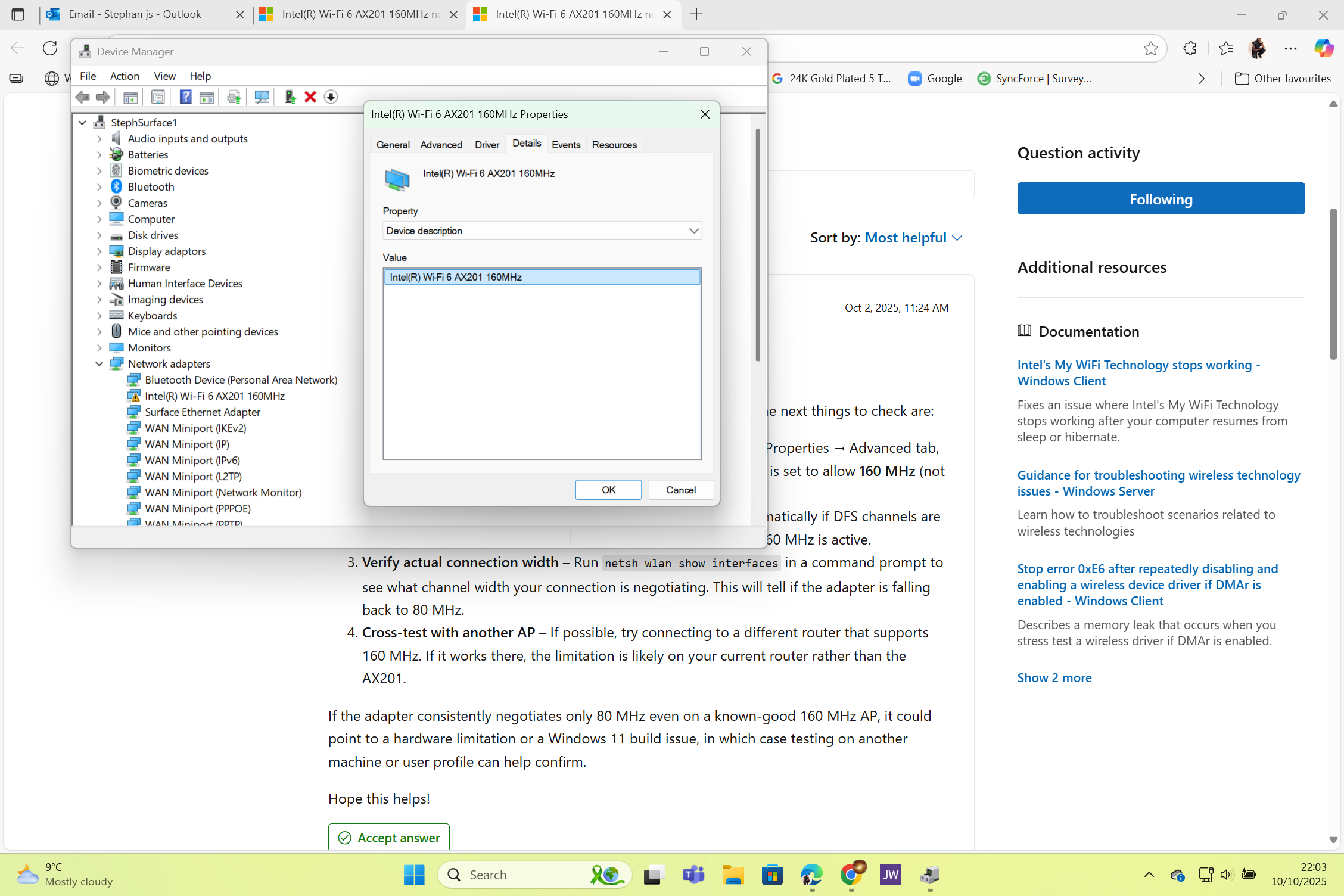The width and height of the screenshot is (1344, 896).
Task: Click the taskbar Search box
Action: click(534, 875)
